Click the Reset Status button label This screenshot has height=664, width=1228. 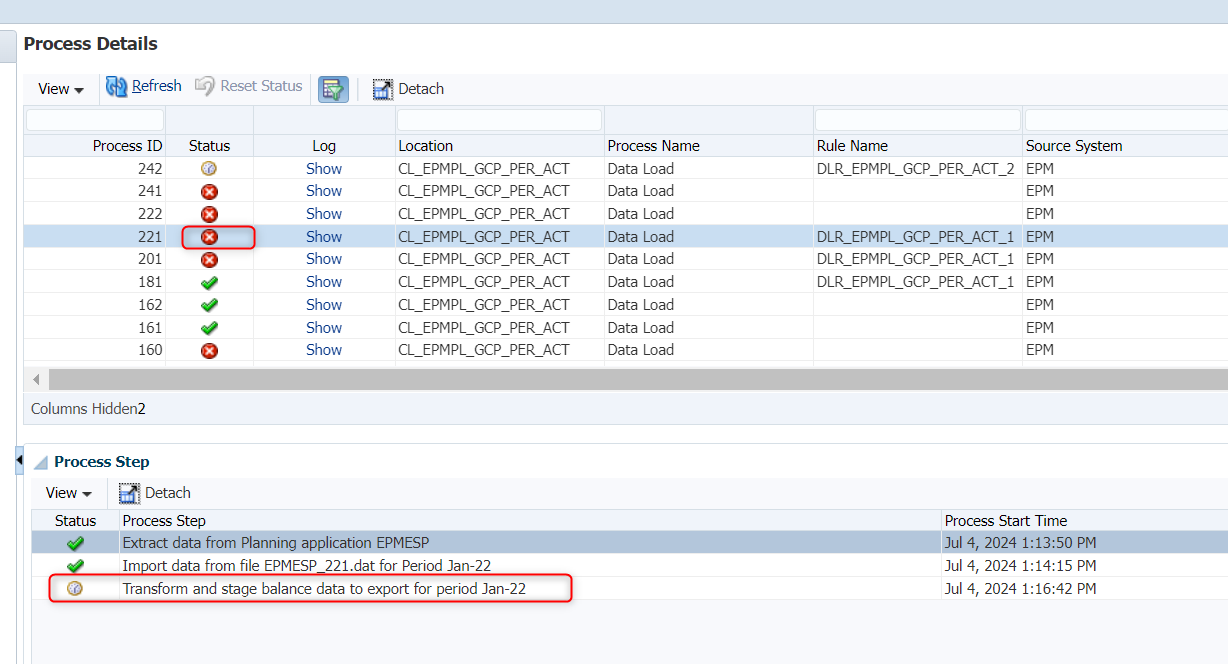click(x=261, y=87)
